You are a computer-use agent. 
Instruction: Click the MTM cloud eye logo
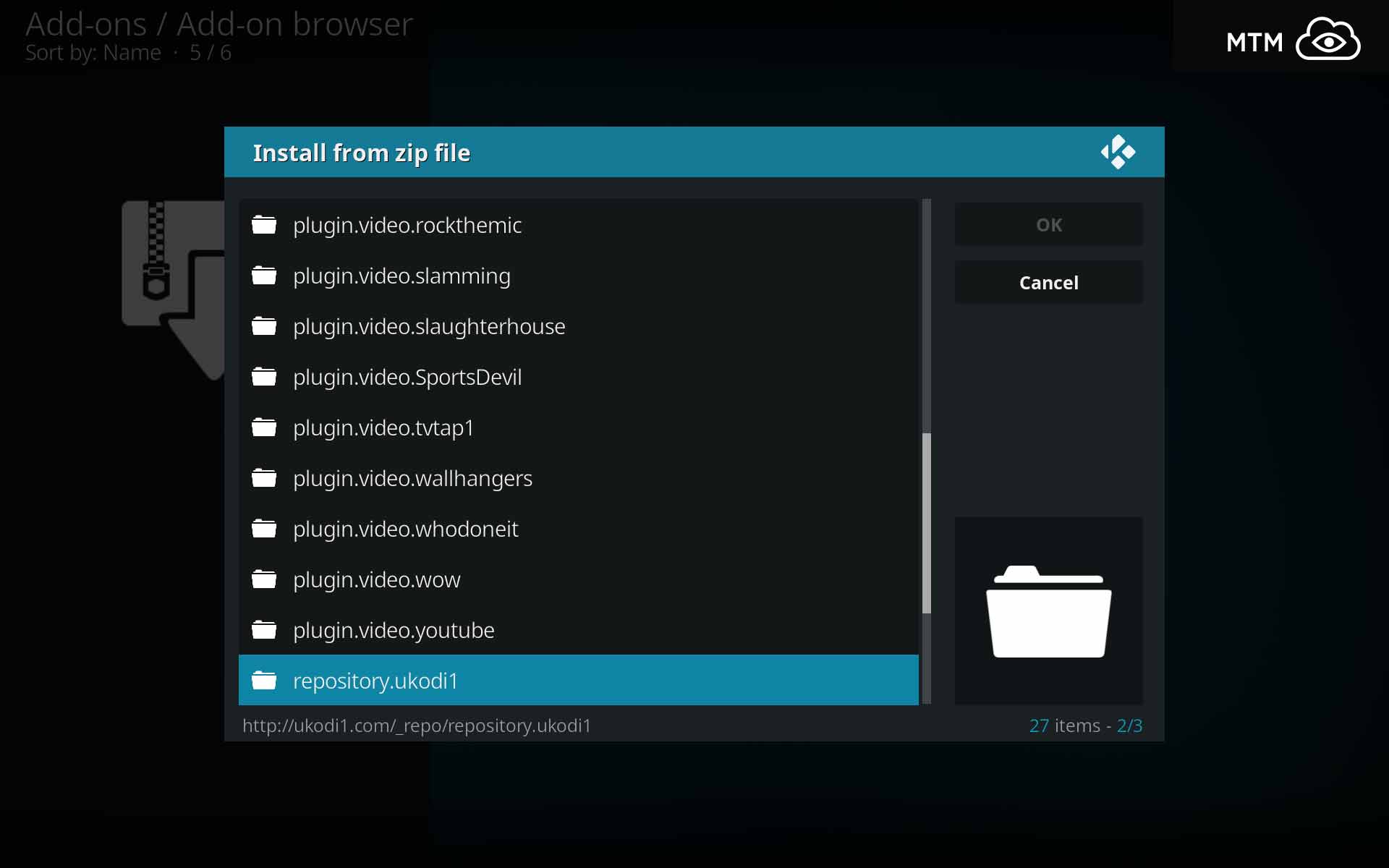pyautogui.click(x=1294, y=40)
